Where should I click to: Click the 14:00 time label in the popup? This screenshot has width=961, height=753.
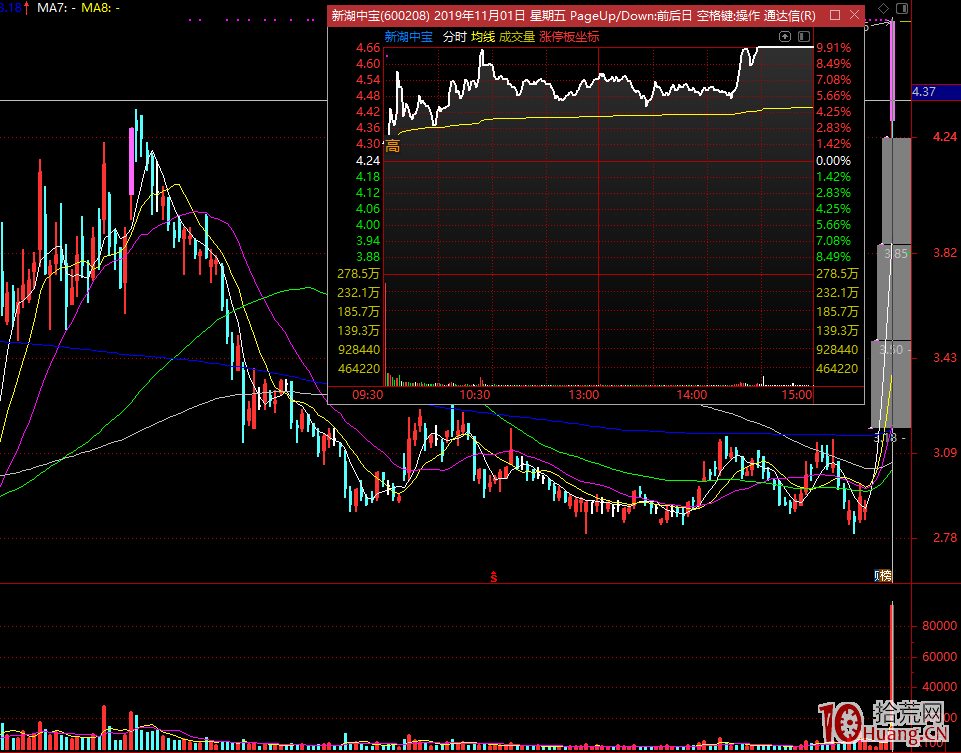point(691,395)
